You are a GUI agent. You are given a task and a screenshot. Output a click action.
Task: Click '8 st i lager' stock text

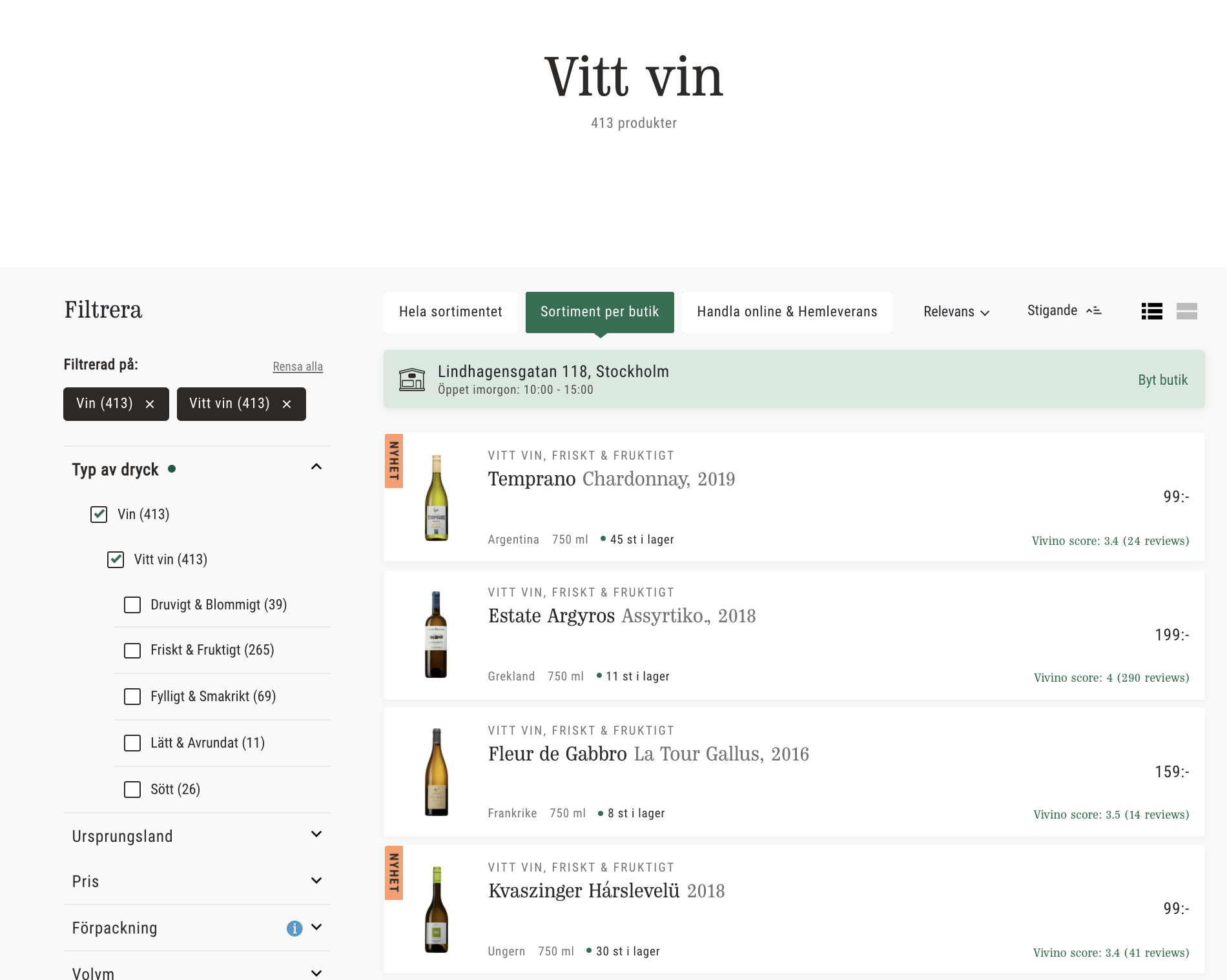pyautogui.click(x=636, y=813)
